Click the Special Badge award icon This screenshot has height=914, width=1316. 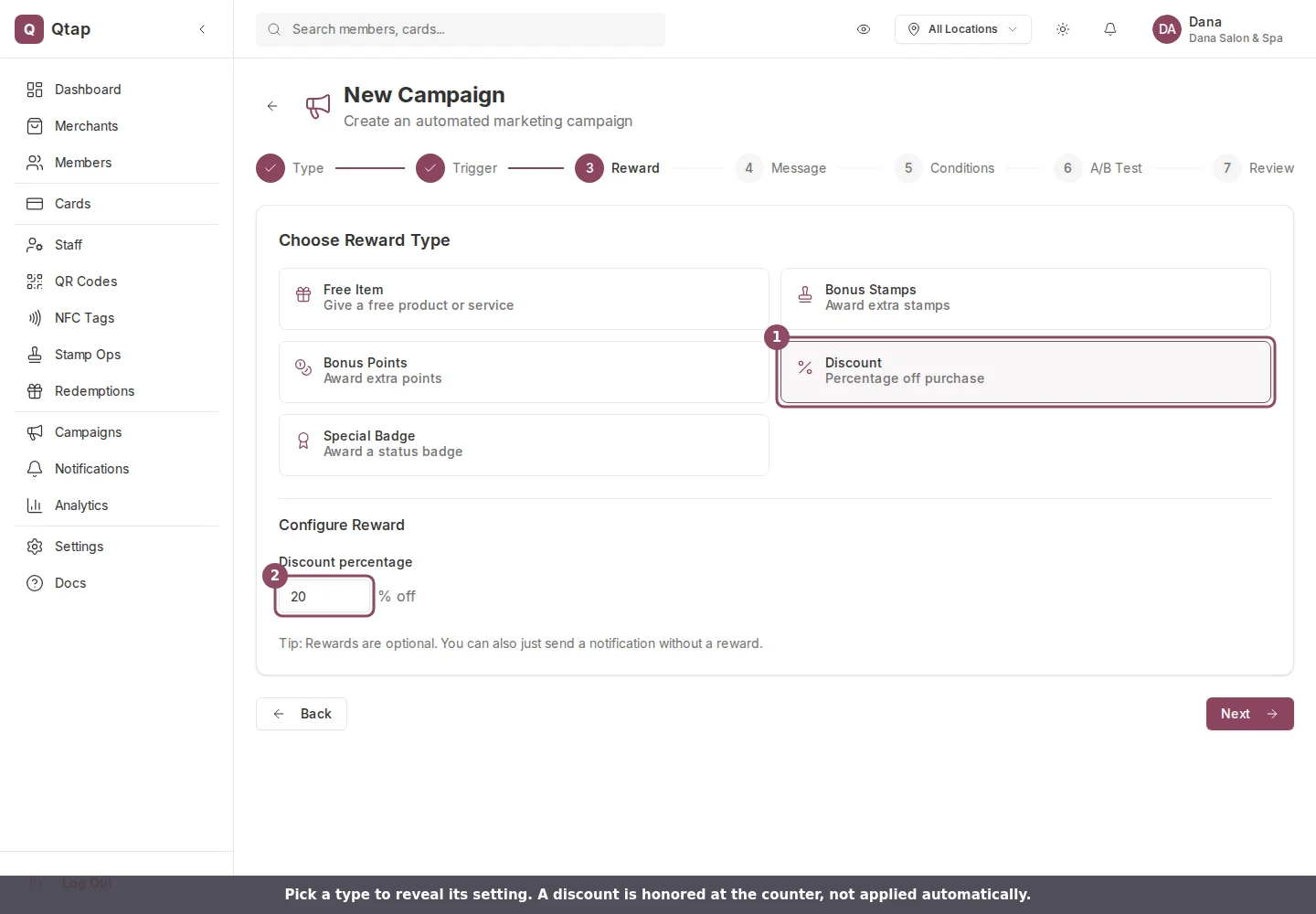[303, 441]
